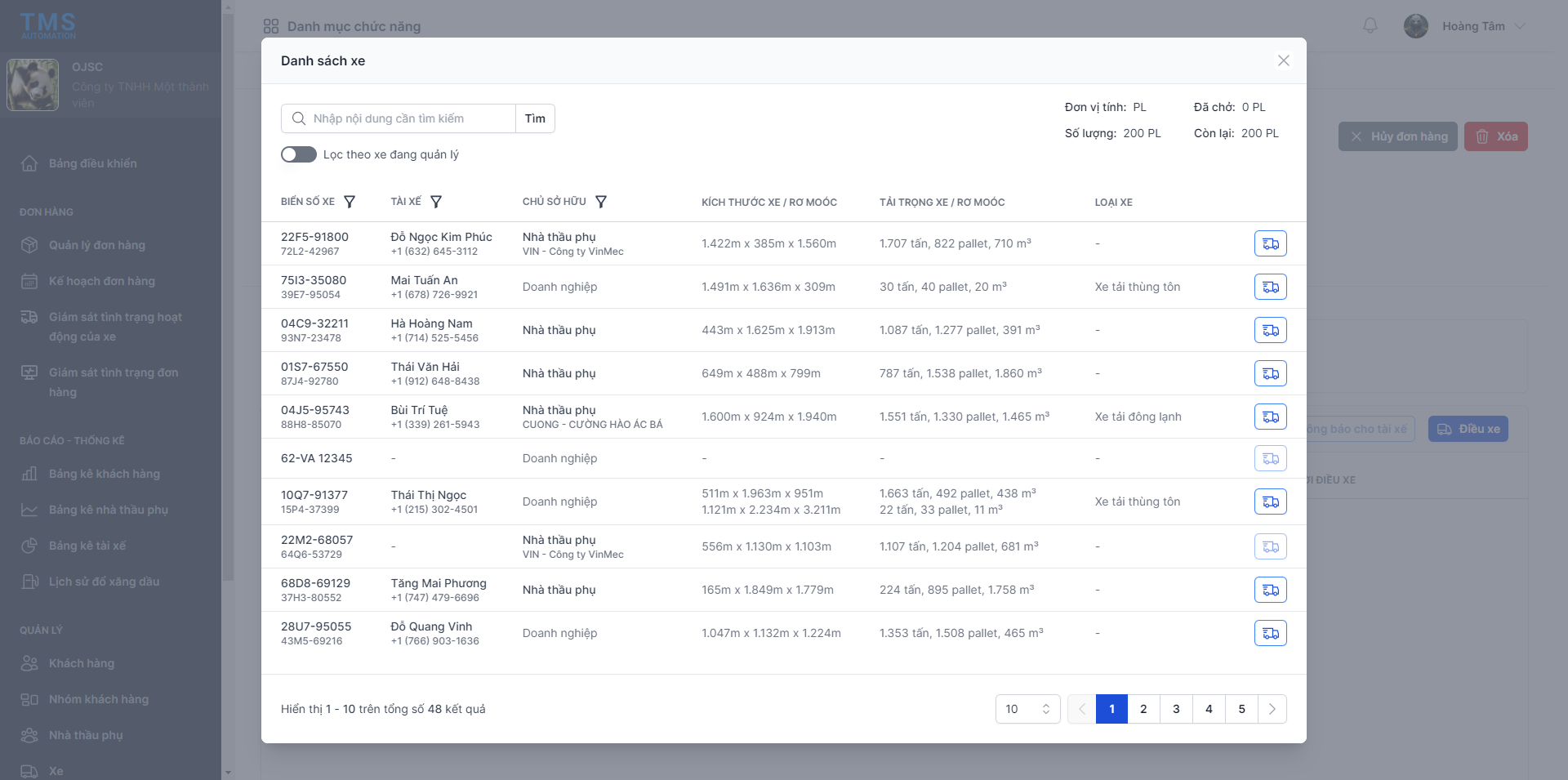The image size is (1568, 780).
Task: Select page 4 in pagination
Action: point(1209,709)
